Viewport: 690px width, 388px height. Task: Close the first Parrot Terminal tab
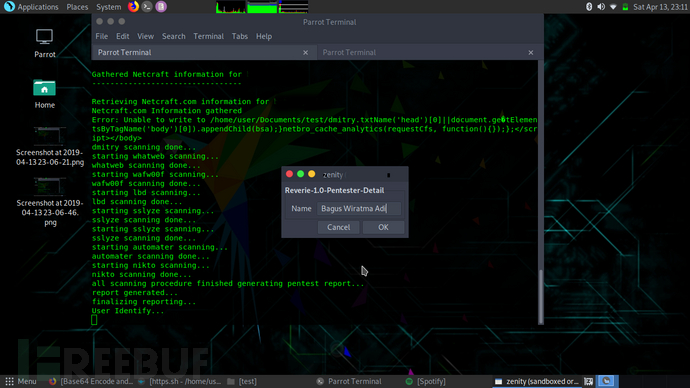pos(305,52)
